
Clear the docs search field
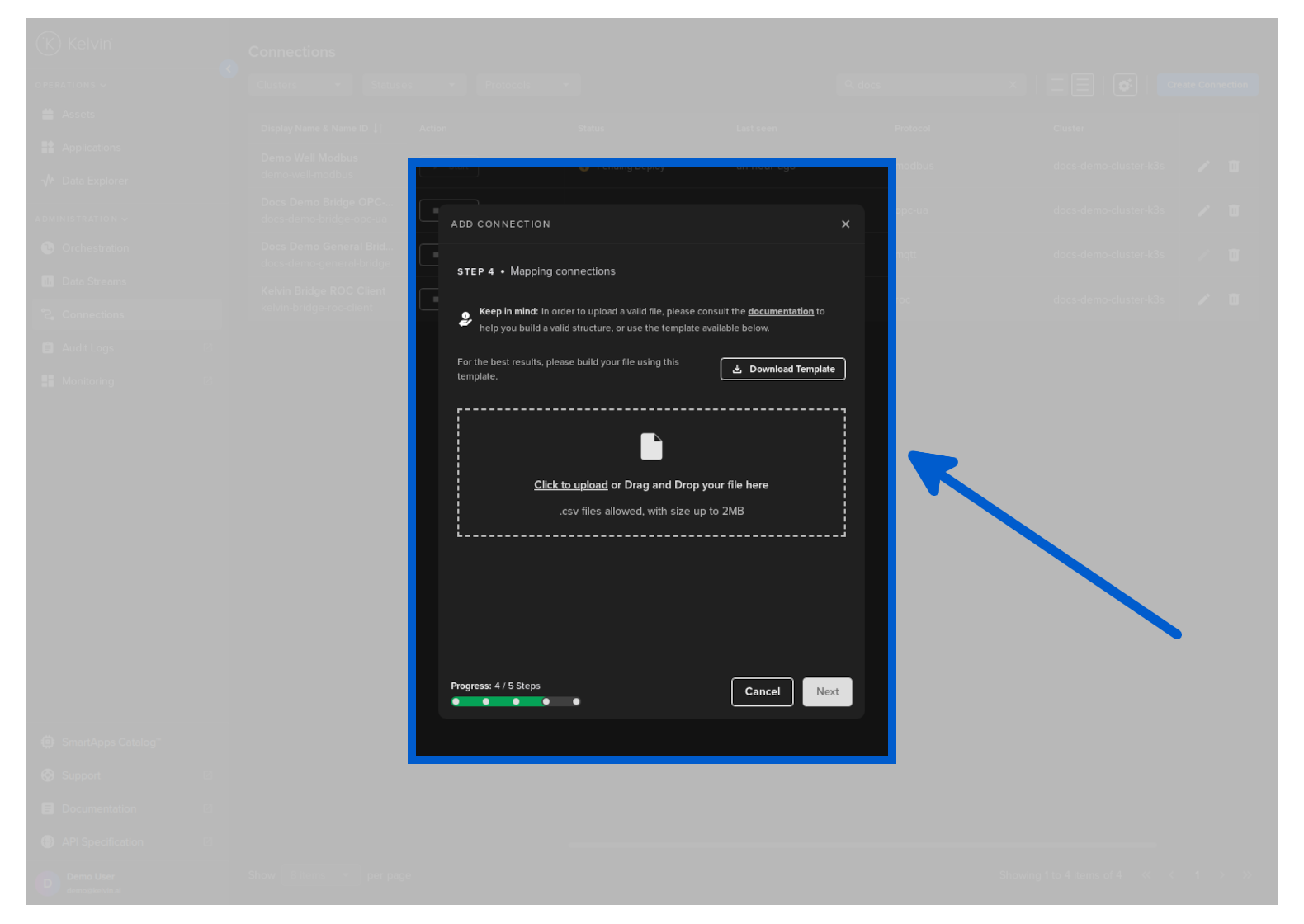pyautogui.click(x=1013, y=85)
